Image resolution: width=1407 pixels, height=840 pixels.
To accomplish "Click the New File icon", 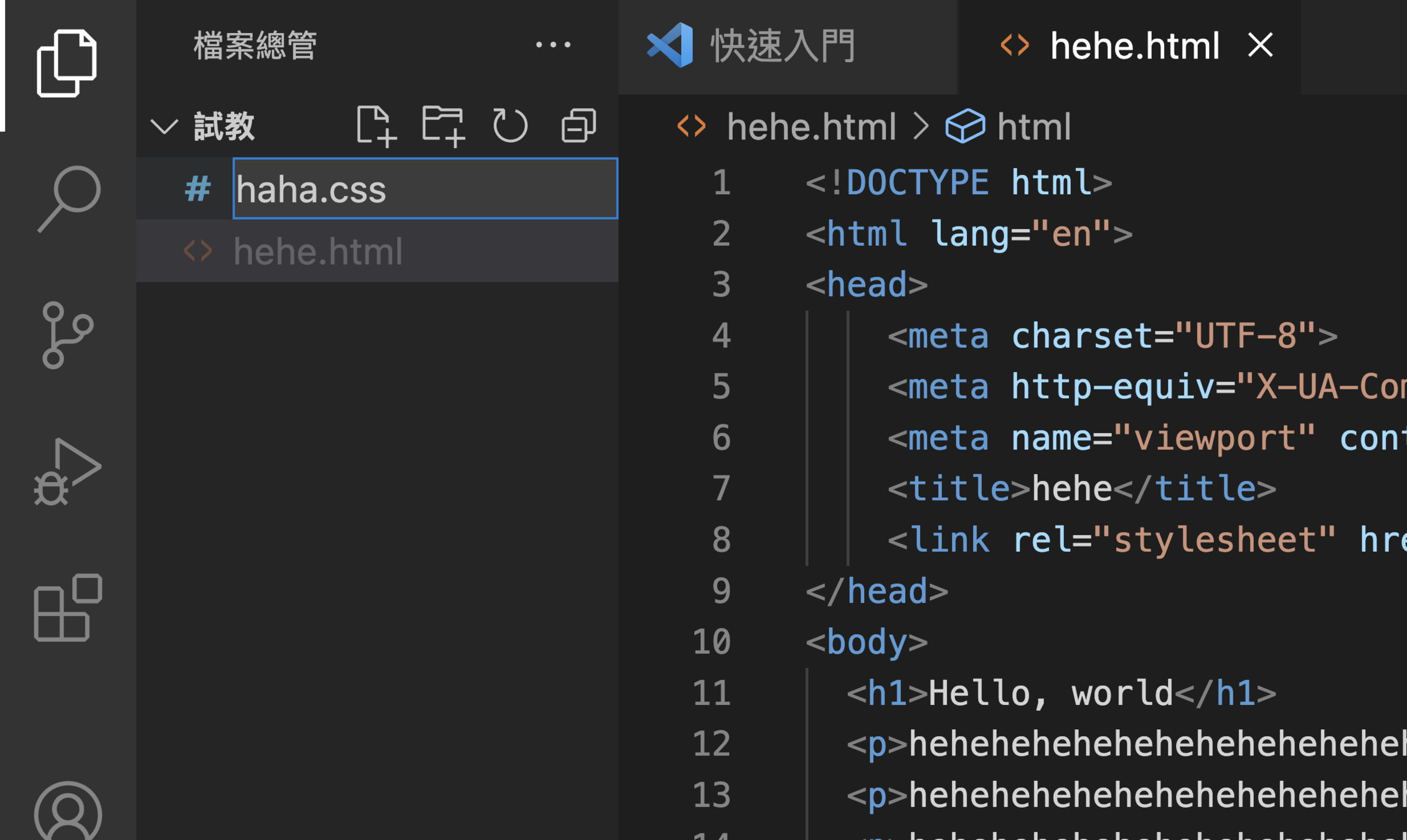I will (x=375, y=126).
